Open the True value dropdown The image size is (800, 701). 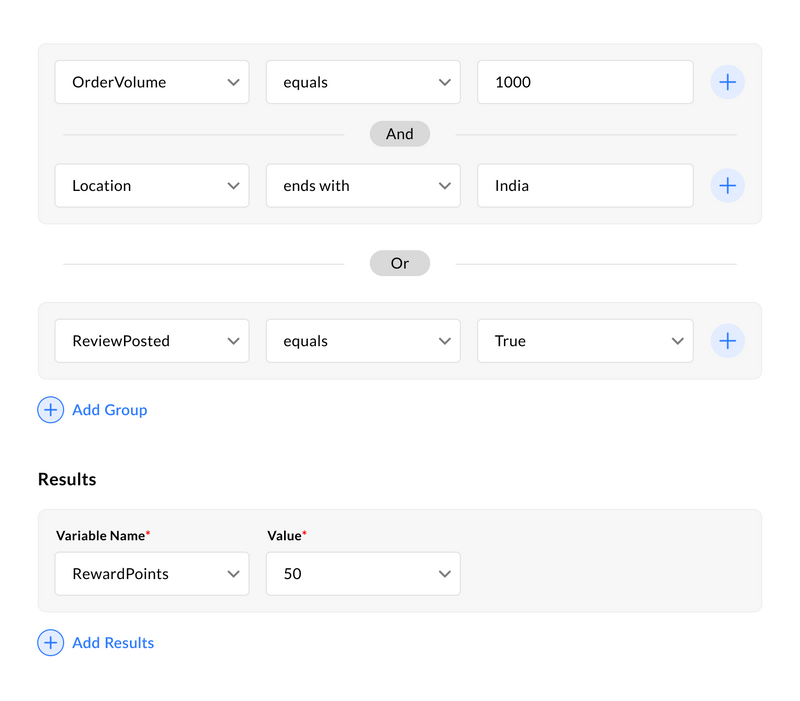click(585, 341)
